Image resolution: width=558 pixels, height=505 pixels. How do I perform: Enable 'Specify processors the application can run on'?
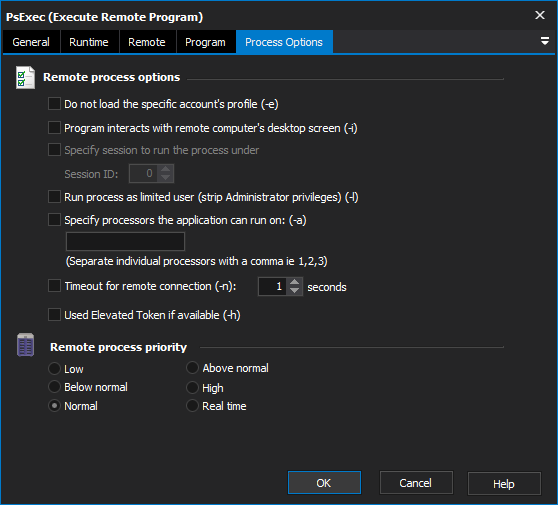click(54, 220)
